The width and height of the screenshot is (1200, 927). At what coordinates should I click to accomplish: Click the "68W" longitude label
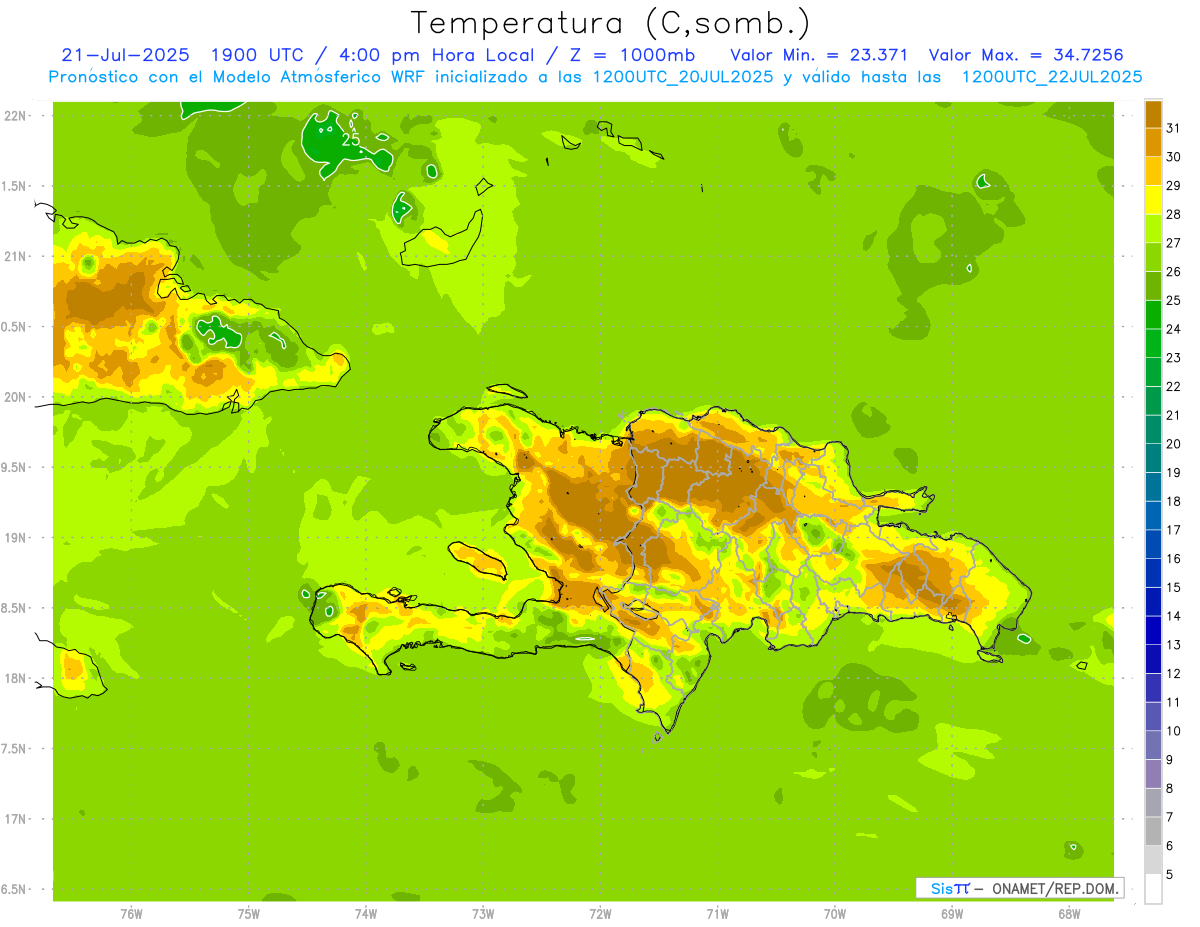1069,914
